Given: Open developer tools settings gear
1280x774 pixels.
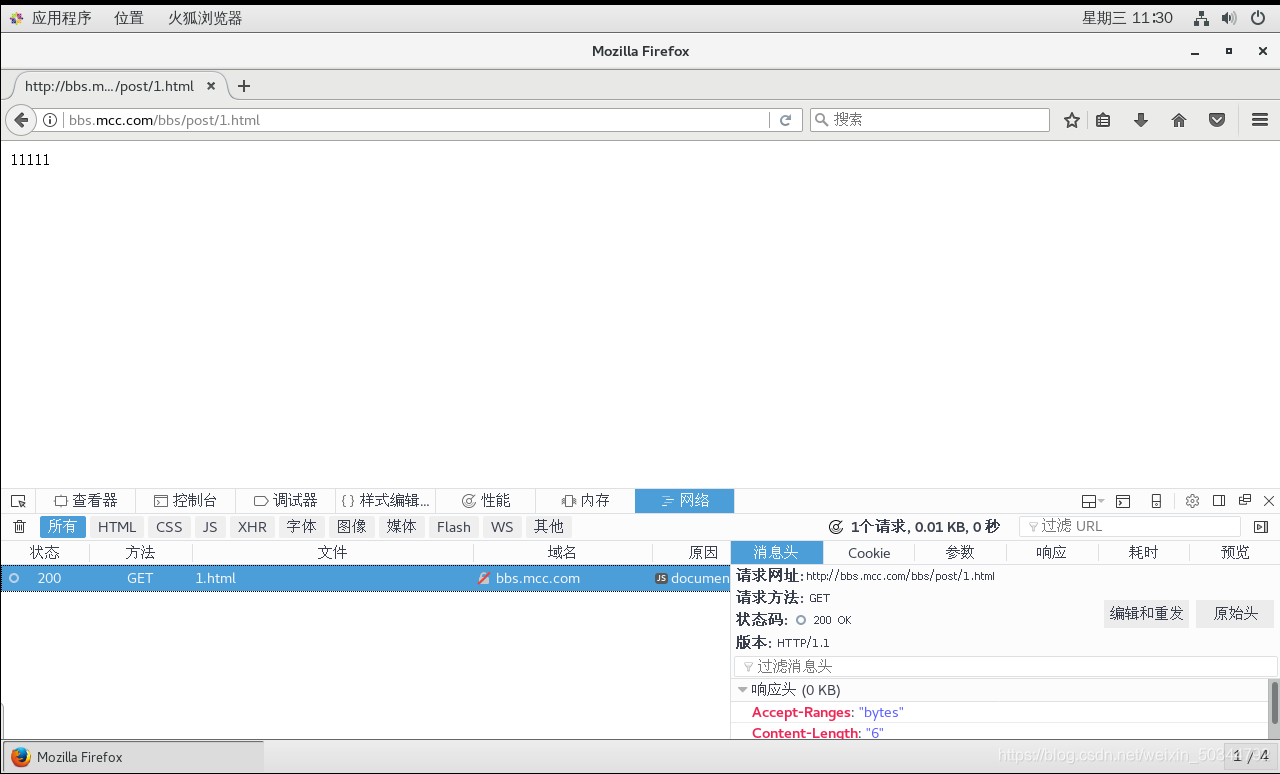Looking at the screenshot, I should tap(1192, 501).
